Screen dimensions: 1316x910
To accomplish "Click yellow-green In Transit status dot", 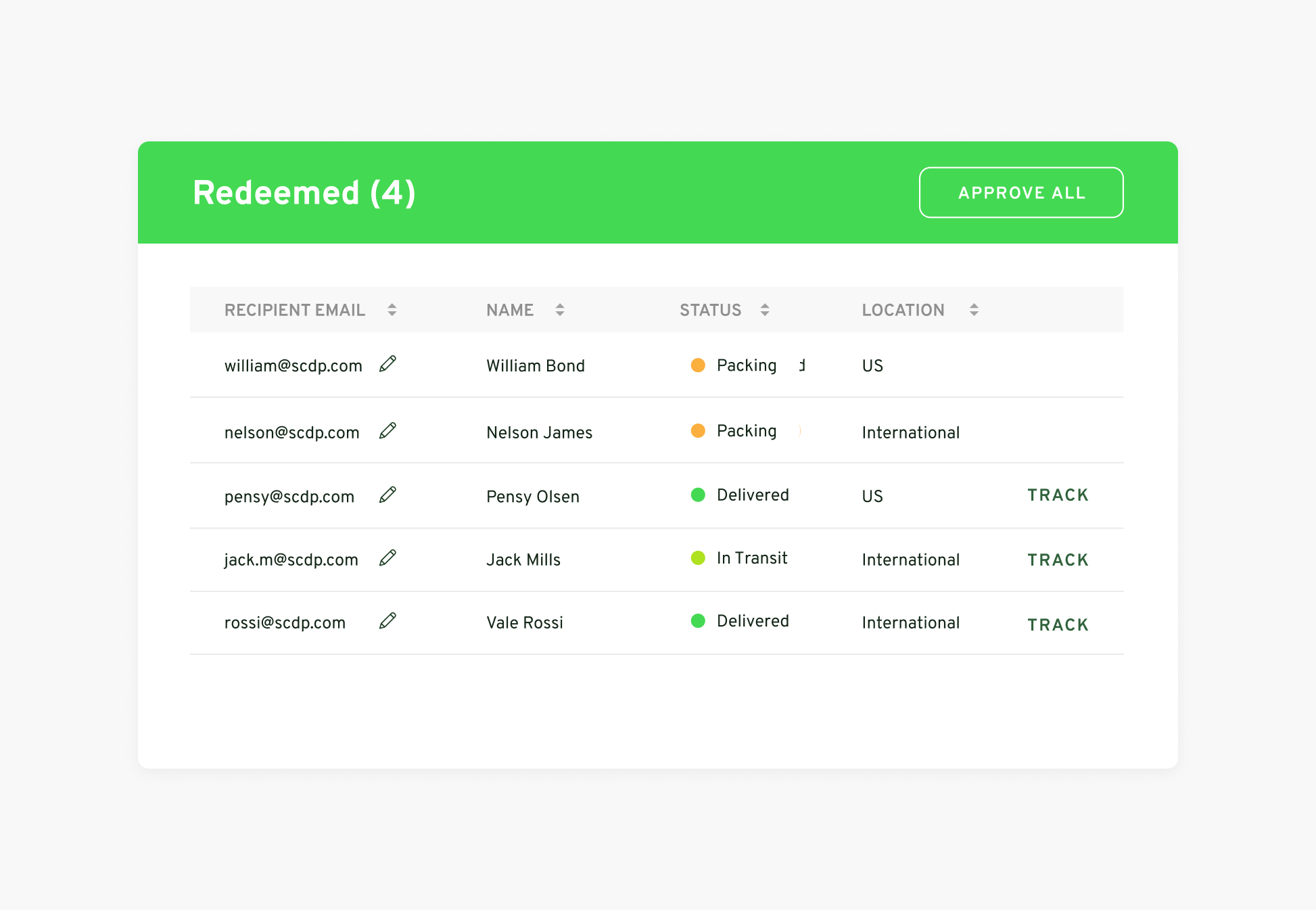I will tap(698, 558).
